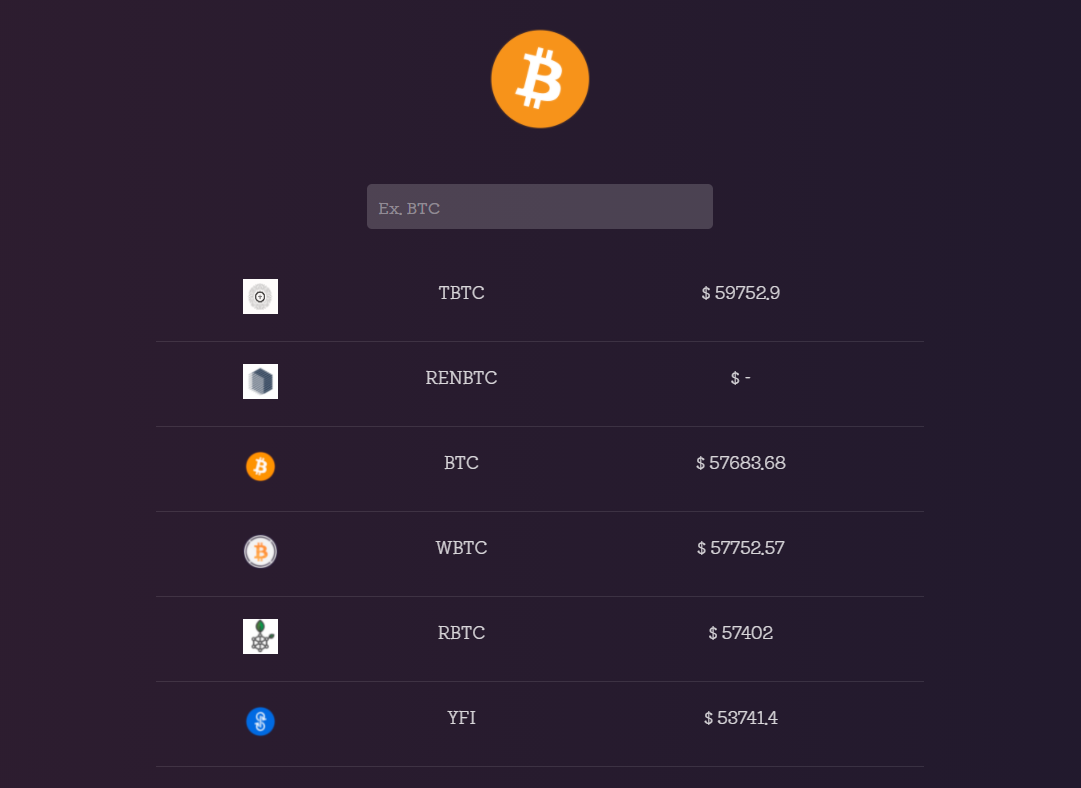Click the TBTC price of 59752.9
The height and width of the screenshot is (788, 1081).
tap(740, 293)
